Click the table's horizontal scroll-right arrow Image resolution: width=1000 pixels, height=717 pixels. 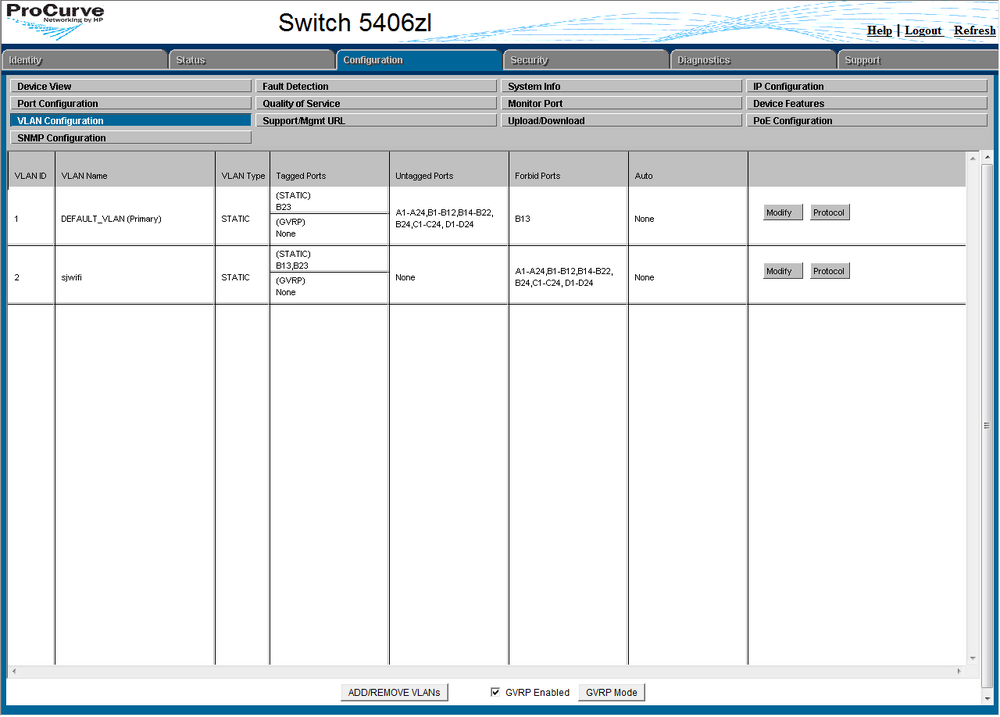[x=959, y=671]
